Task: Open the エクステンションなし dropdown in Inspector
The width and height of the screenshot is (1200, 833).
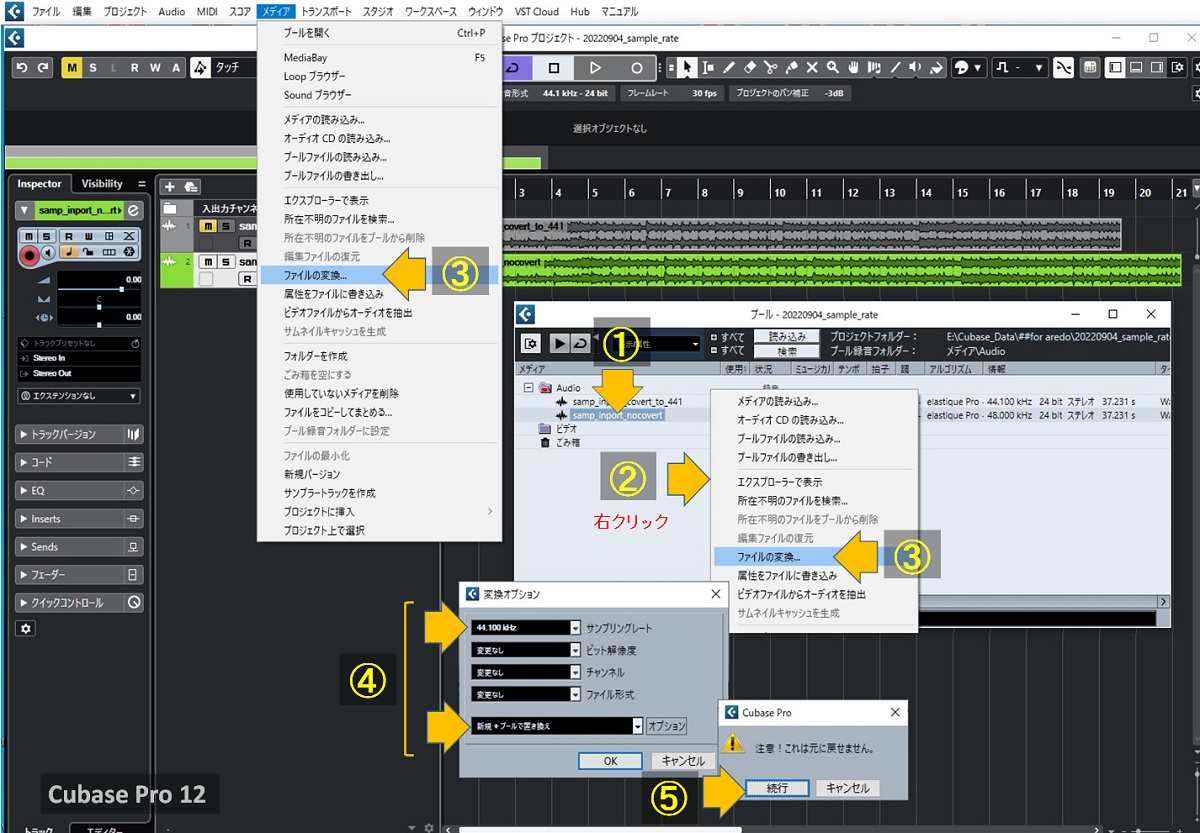Action: 78,396
